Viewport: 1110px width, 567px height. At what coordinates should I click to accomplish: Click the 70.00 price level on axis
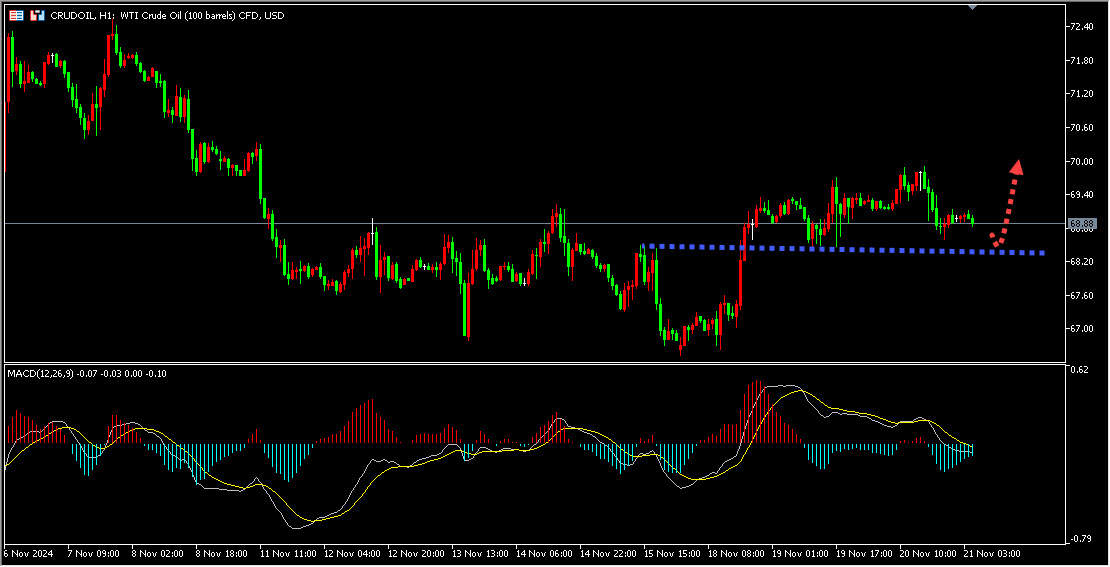[1080, 161]
